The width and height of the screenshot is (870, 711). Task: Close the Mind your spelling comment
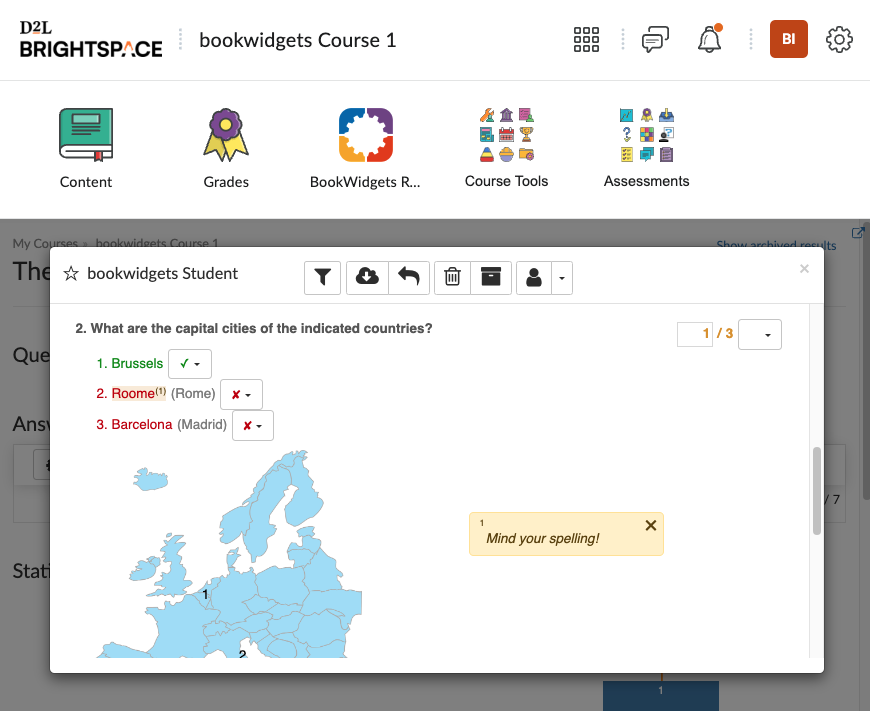651,525
